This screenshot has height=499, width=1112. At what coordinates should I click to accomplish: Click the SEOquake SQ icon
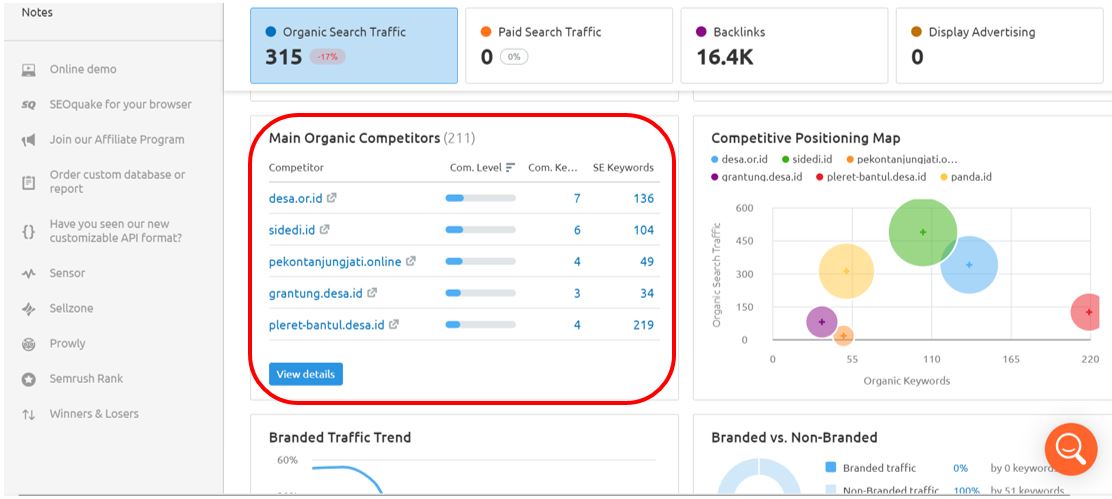(x=28, y=105)
